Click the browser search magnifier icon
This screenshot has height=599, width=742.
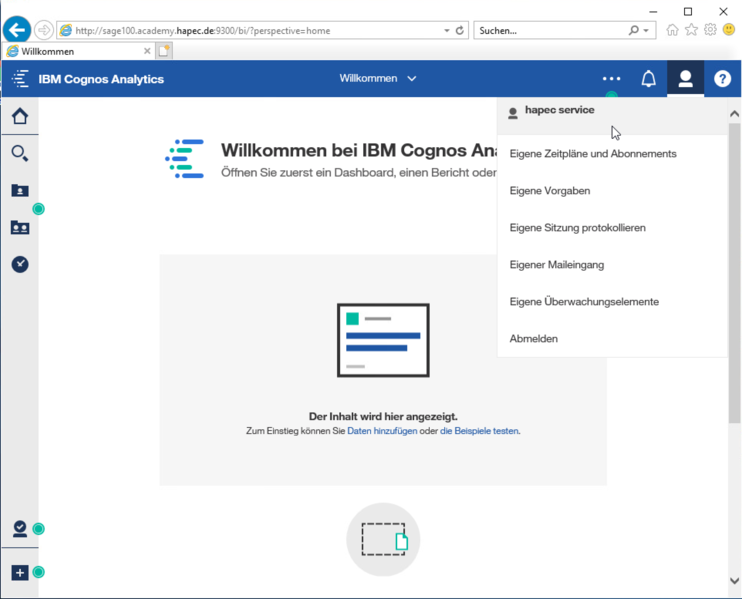click(x=634, y=30)
